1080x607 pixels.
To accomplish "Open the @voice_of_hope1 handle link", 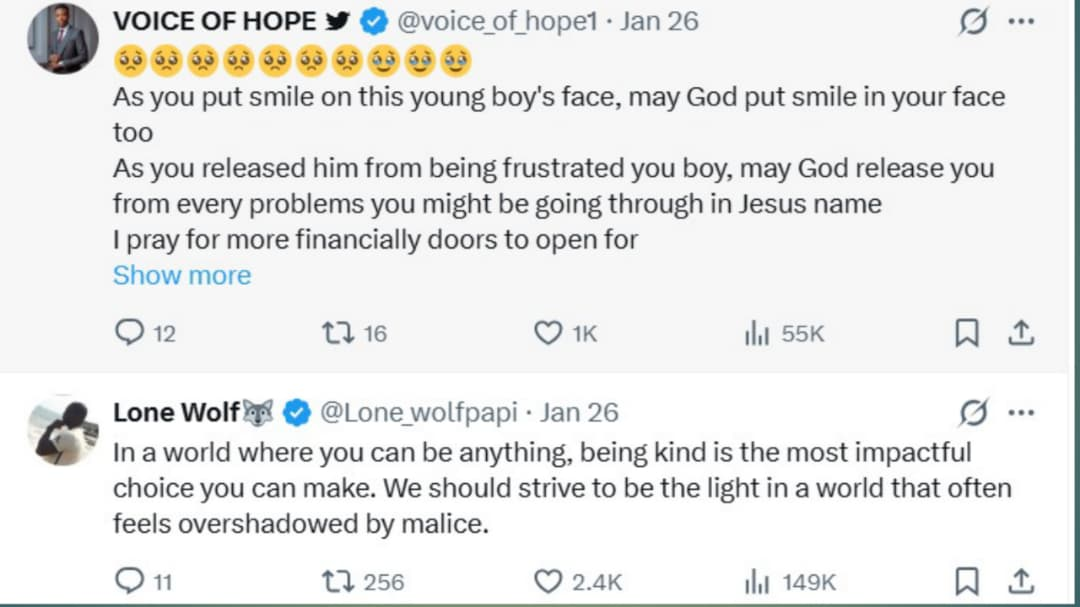I will [x=500, y=21].
